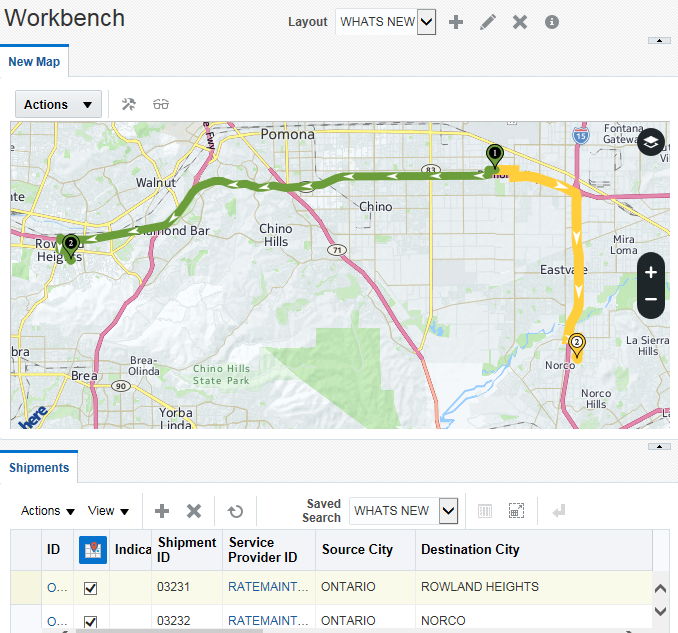
Task: Edit the current layout with pencil icon
Action: (x=488, y=22)
